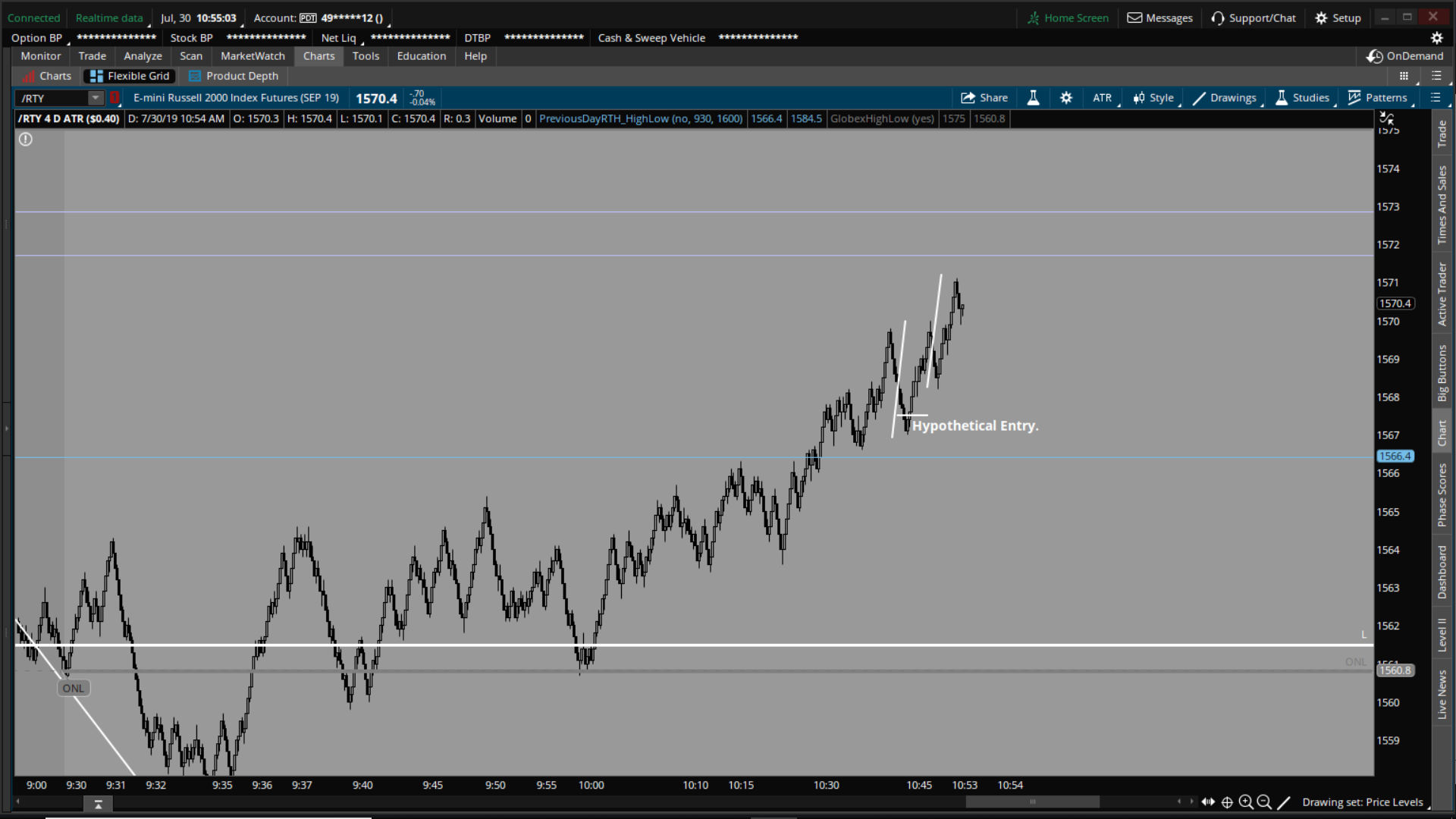Click the PreviousDayRTH_HighLow study label
This screenshot has height=819, width=1456.
tap(641, 118)
